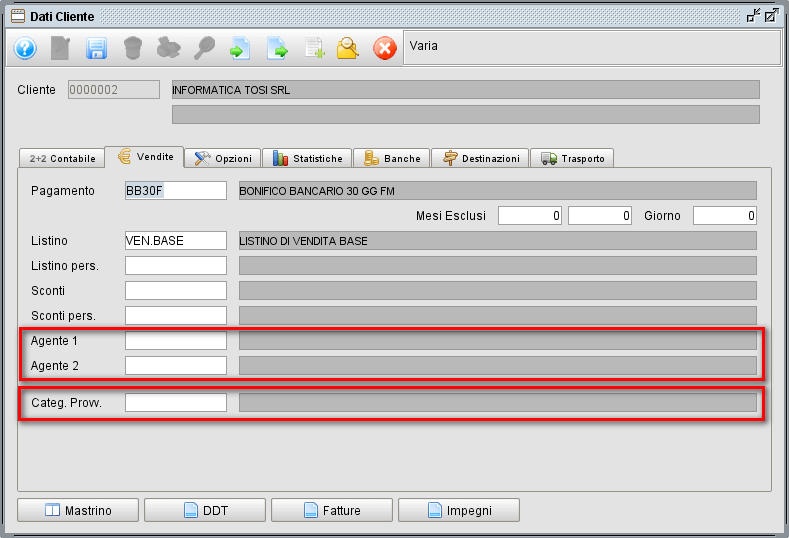Click the Listino field VEN.BASE
789x538 pixels.
(x=176, y=241)
